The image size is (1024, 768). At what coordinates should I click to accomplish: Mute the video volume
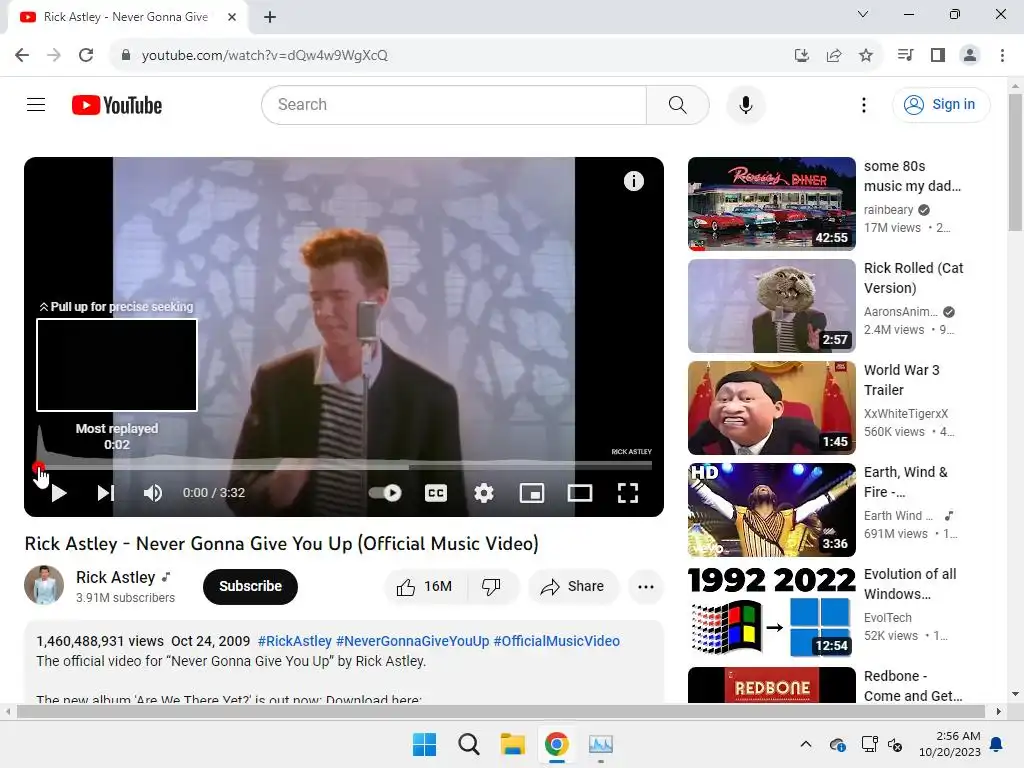tap(153, 493)
